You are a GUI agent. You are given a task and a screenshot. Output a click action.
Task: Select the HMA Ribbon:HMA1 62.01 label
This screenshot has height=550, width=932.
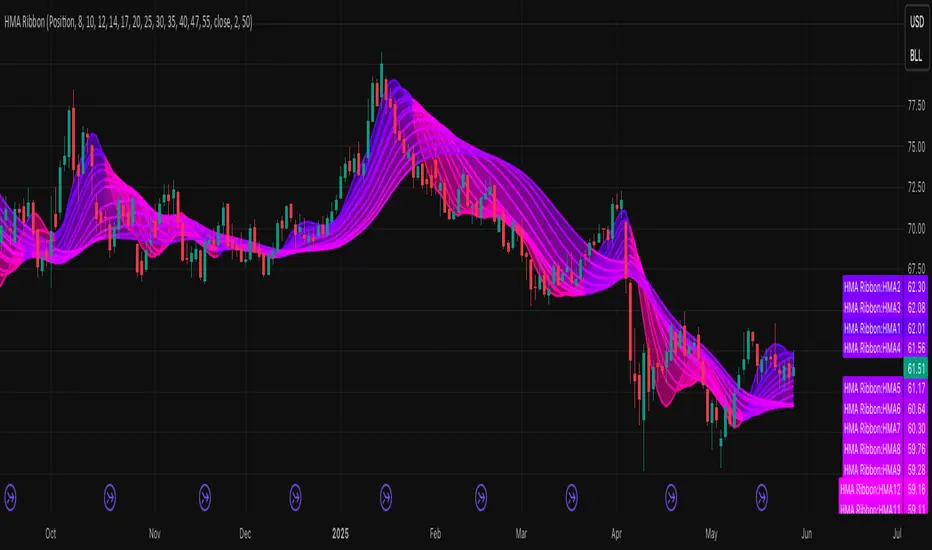click(884, 328)
